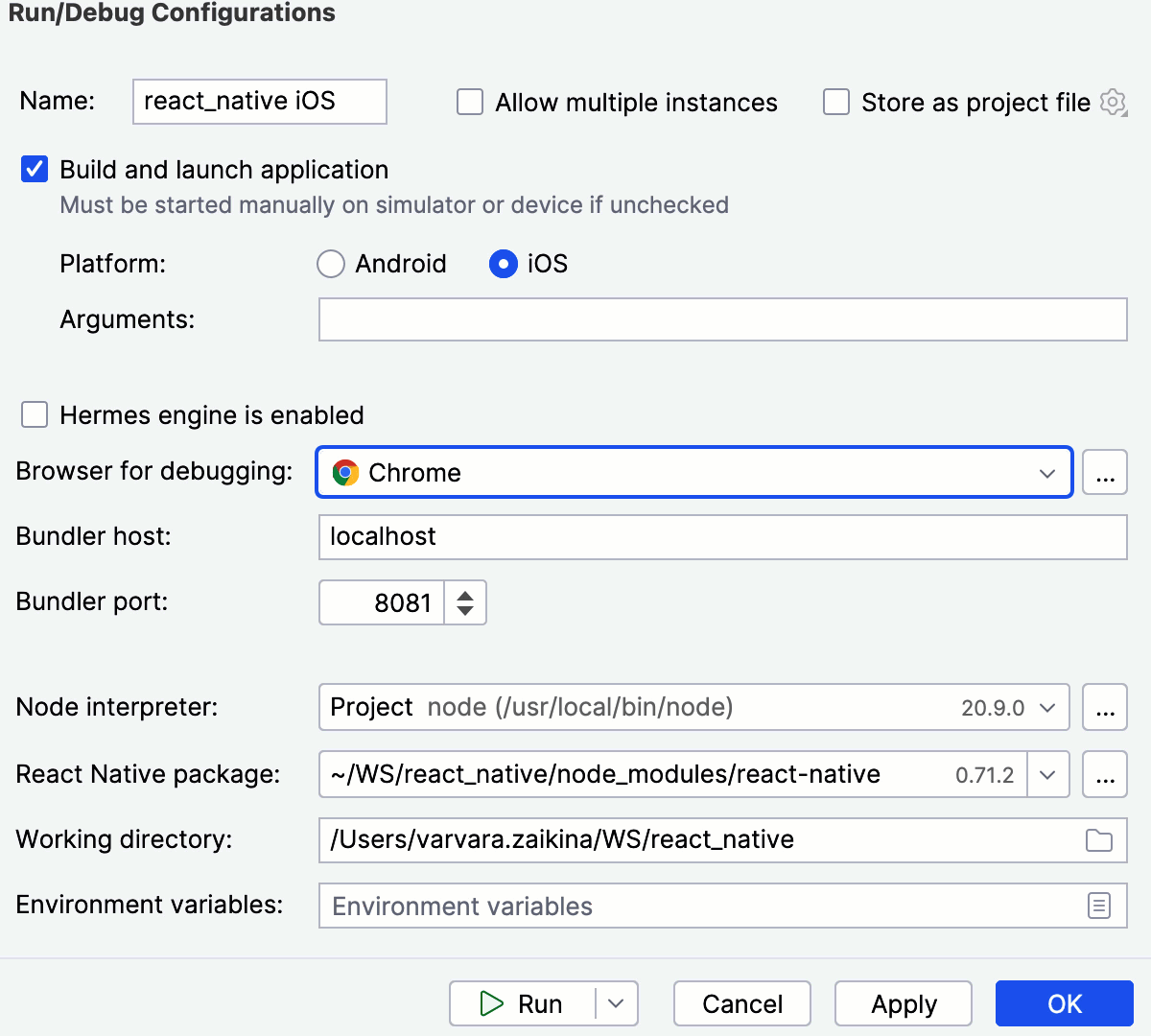Click the Chrome browser icon in the debugging field
Viewport: 1151px width, 1036px height.
coord(346,472)
